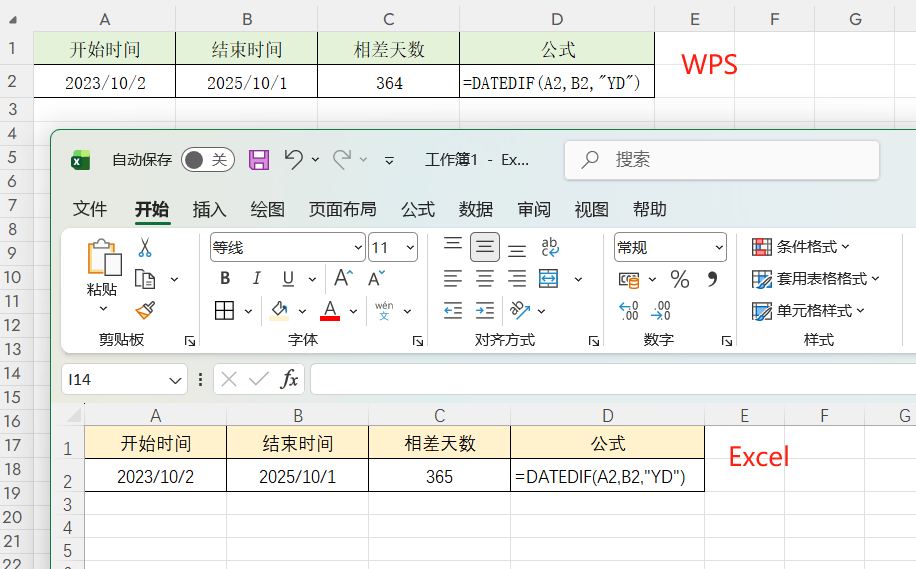Align text right
Image resolution: width=916 pixels, height=569 pixels.
[517, 279]
